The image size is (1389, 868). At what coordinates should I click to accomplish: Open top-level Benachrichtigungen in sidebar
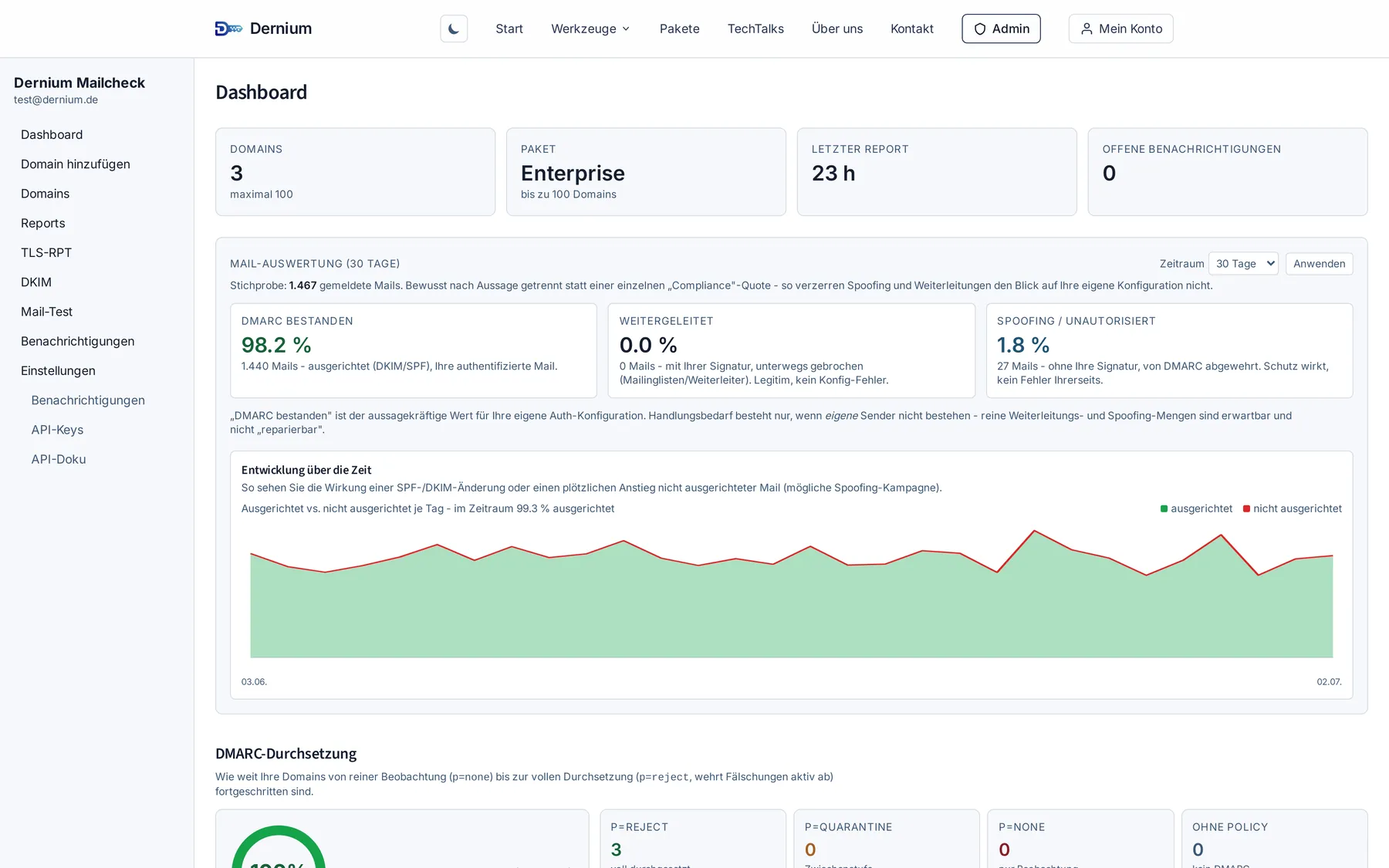[x=78, y=341]
